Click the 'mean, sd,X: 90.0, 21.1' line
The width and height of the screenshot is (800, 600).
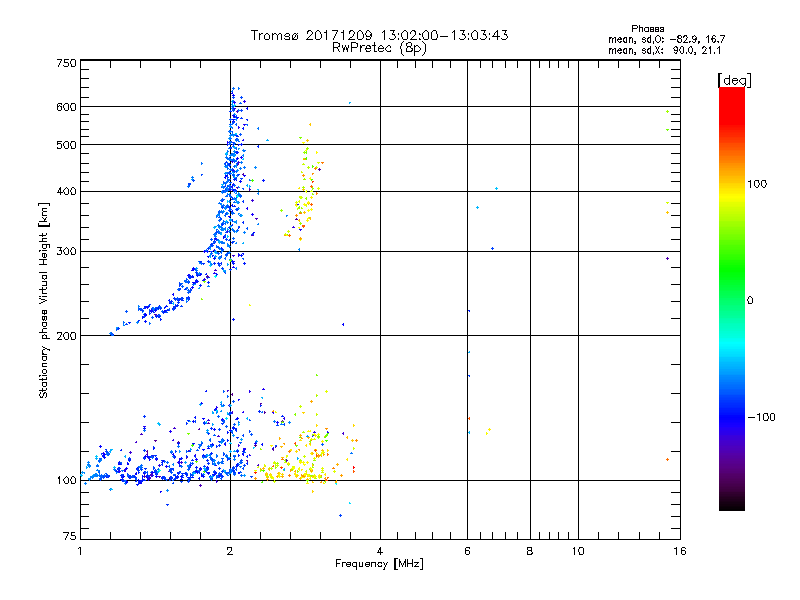[x=664, y=50]
